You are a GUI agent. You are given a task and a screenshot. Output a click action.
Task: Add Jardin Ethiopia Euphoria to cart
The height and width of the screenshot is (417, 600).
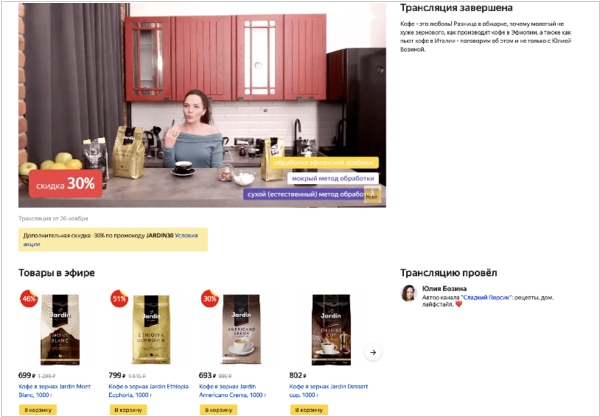[128, 410]
